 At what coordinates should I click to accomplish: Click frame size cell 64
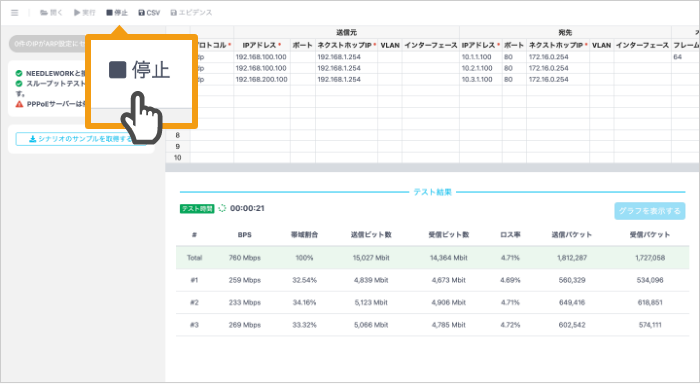685,57
